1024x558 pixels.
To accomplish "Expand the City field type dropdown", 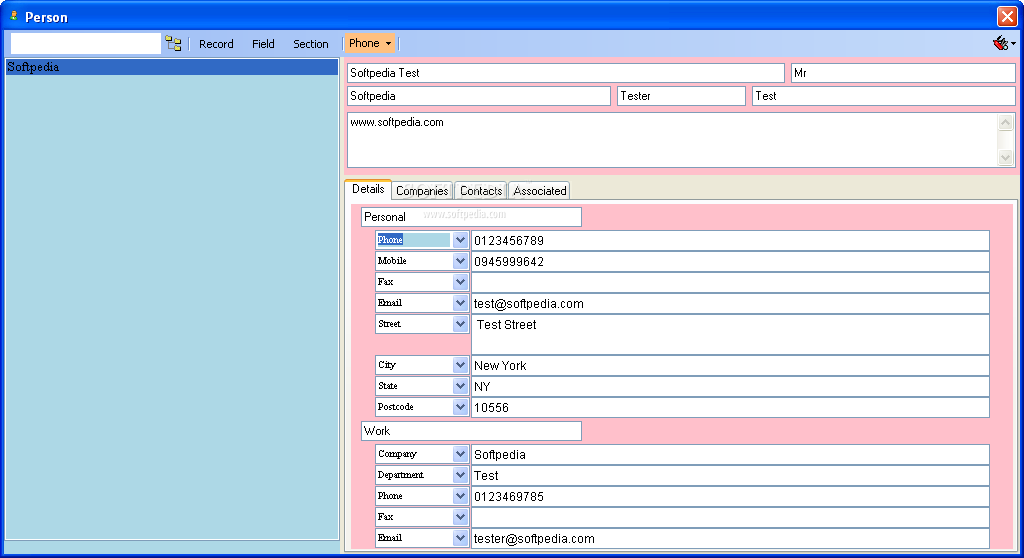I will pos(460,365).
